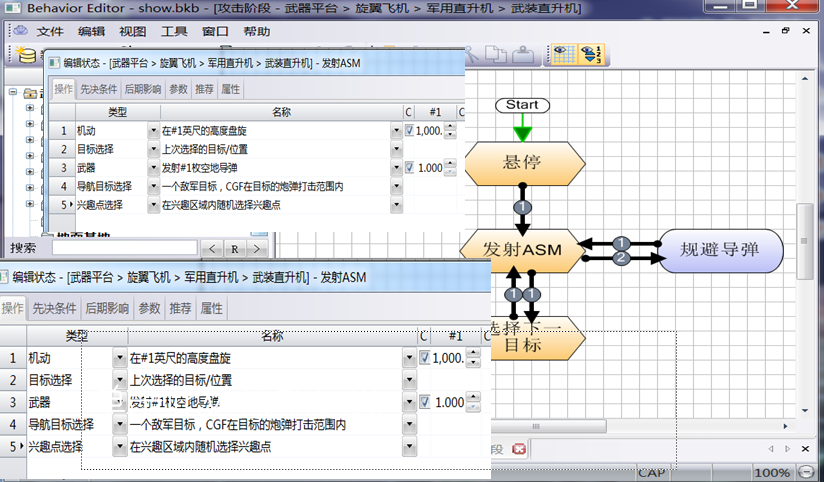Screen dimensions: 824x482
Task: Open the 工具 menu
Action: (x=174, y=32)
